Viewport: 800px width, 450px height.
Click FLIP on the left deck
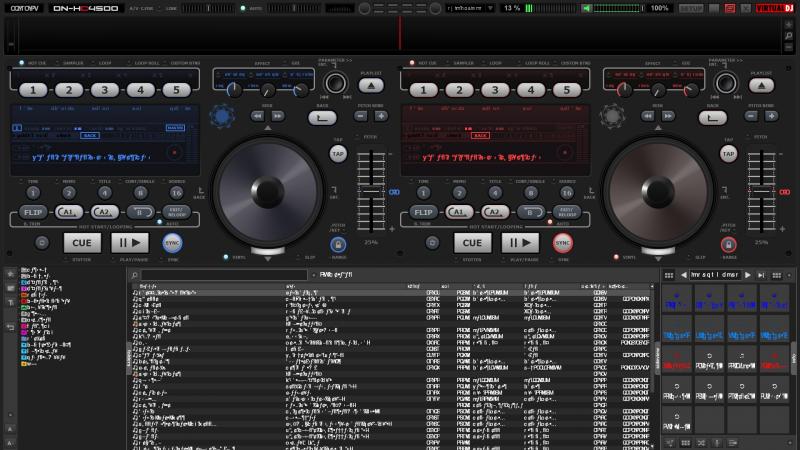click(33, 212)
